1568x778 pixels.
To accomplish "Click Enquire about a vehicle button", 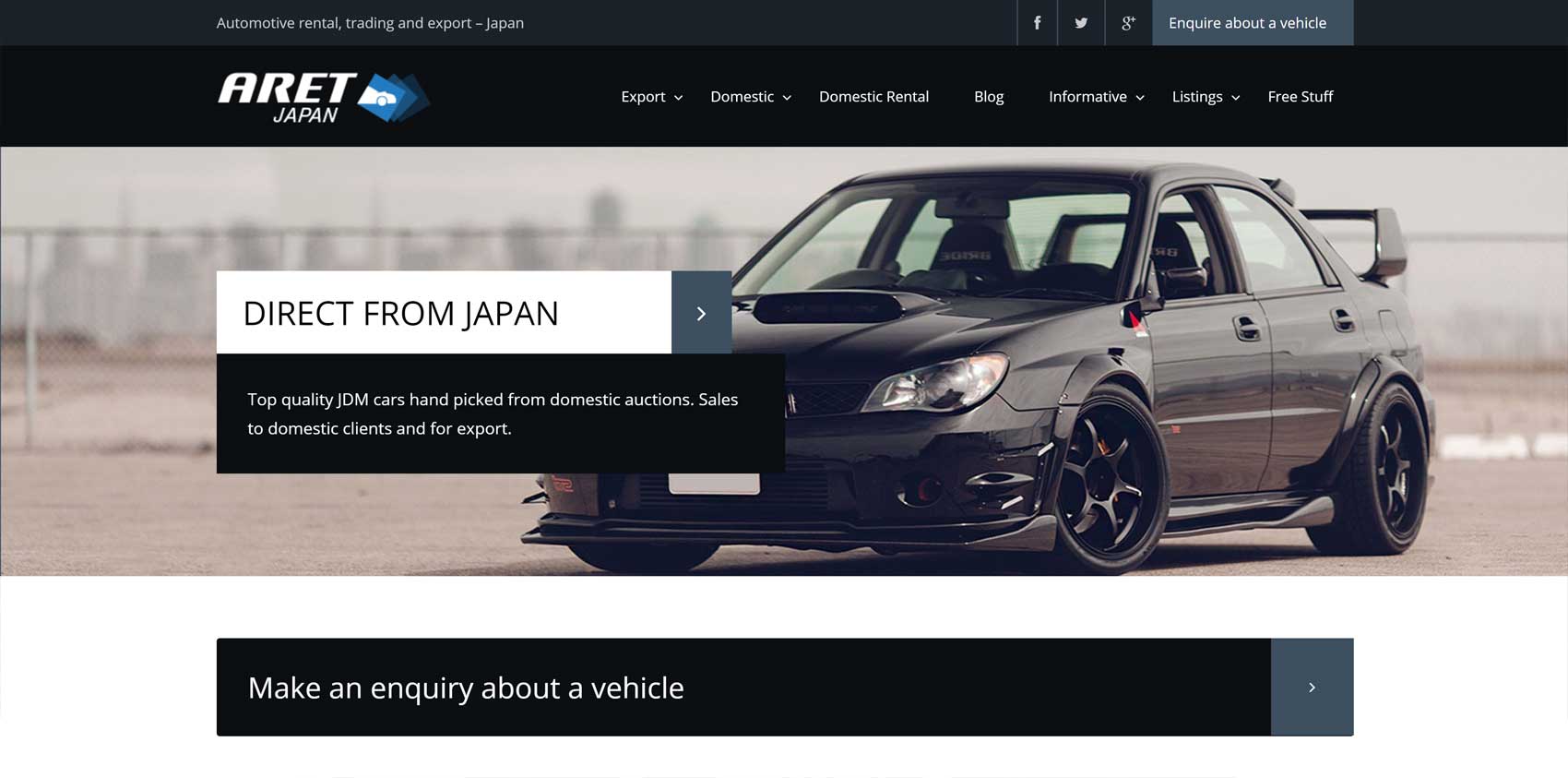I will click(1253, 23).
